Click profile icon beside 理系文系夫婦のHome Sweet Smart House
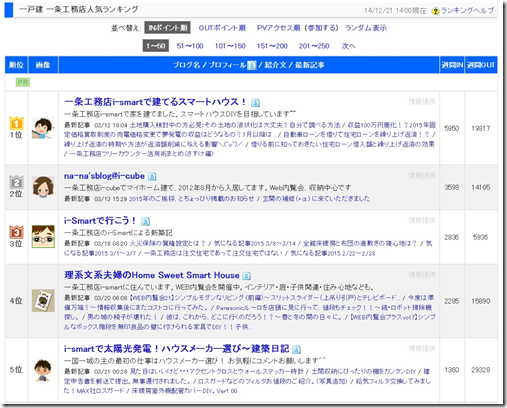Image resolution: width=507 pixels, height=408 pixels. click(x=246, y=276)
